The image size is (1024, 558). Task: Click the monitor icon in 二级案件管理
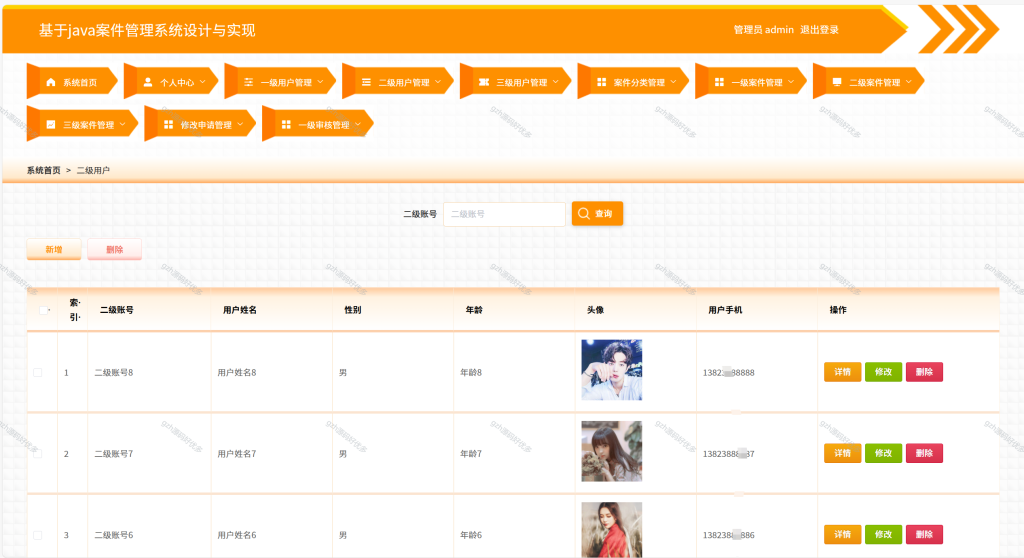tap(837, 82)
